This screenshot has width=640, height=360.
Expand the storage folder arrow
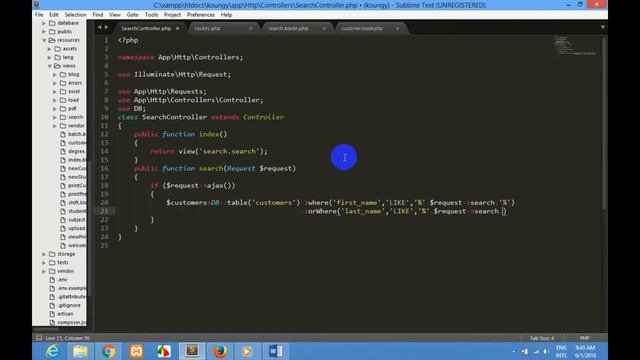tap(44, 254)
